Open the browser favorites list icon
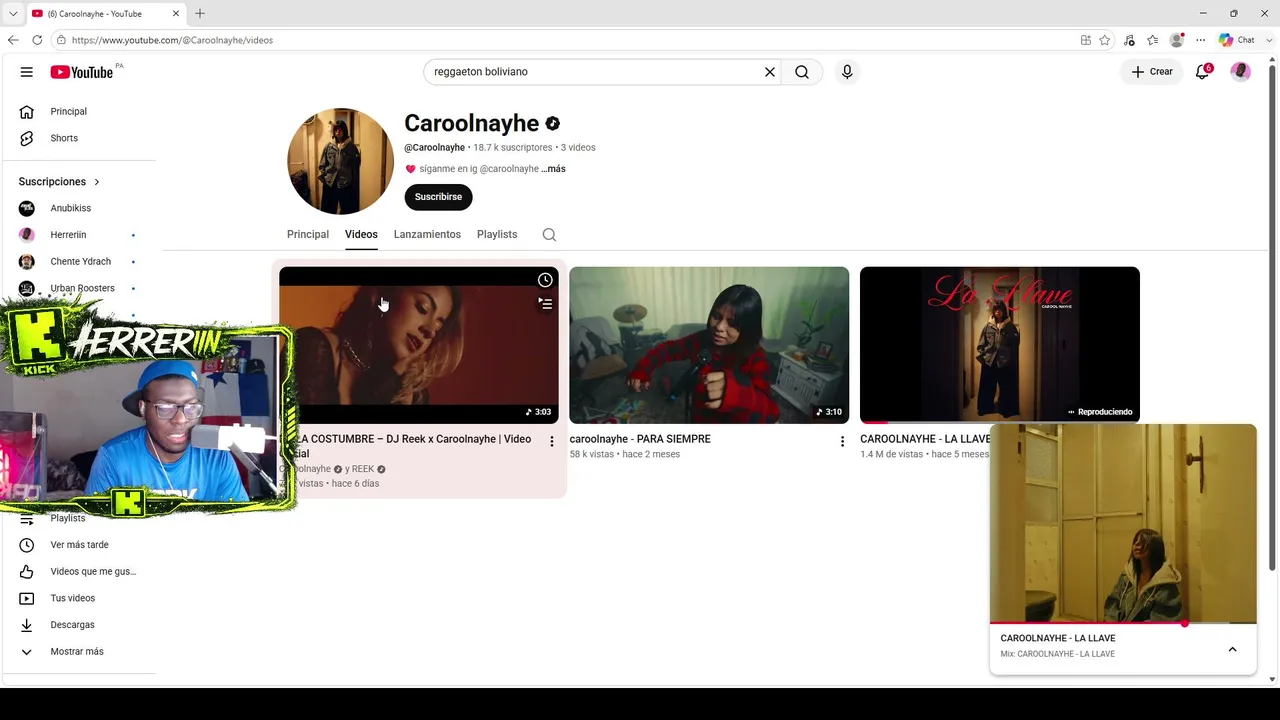1280x720 pixels. coord(1153,40)
